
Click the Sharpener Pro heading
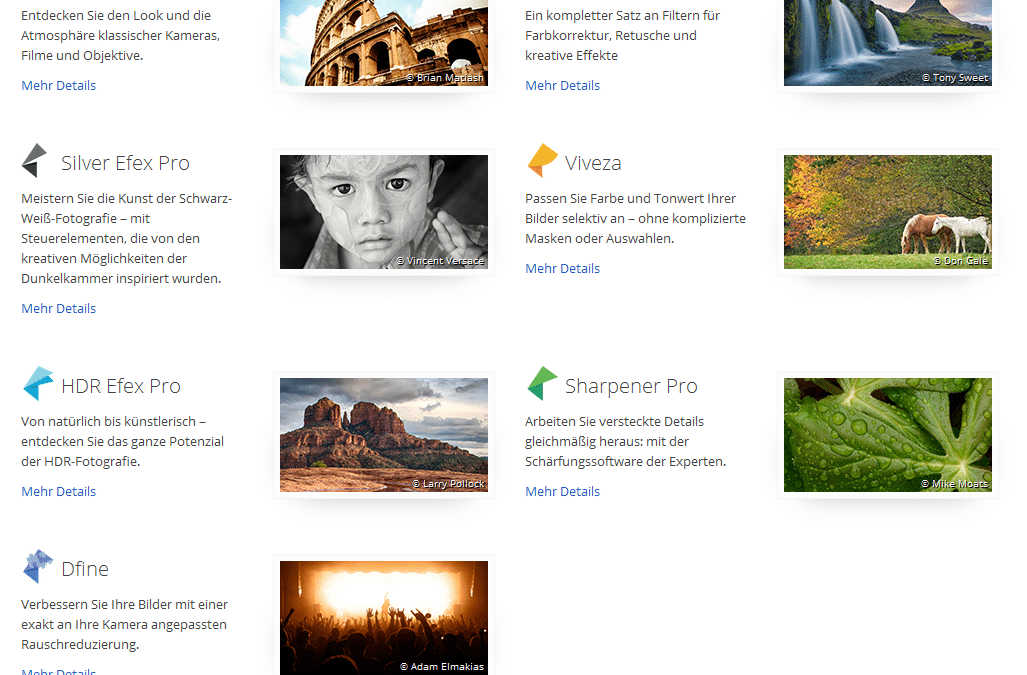(631, 386)
